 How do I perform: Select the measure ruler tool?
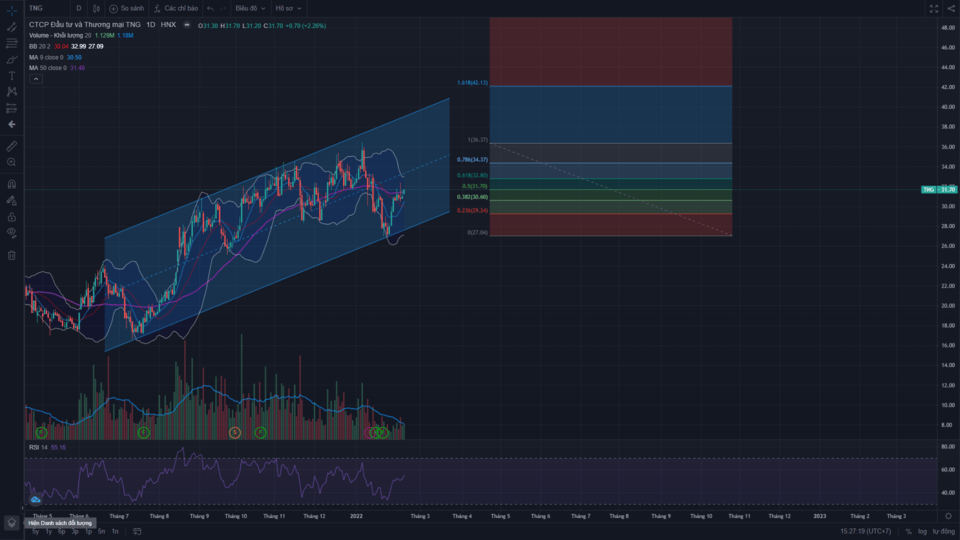11,145
